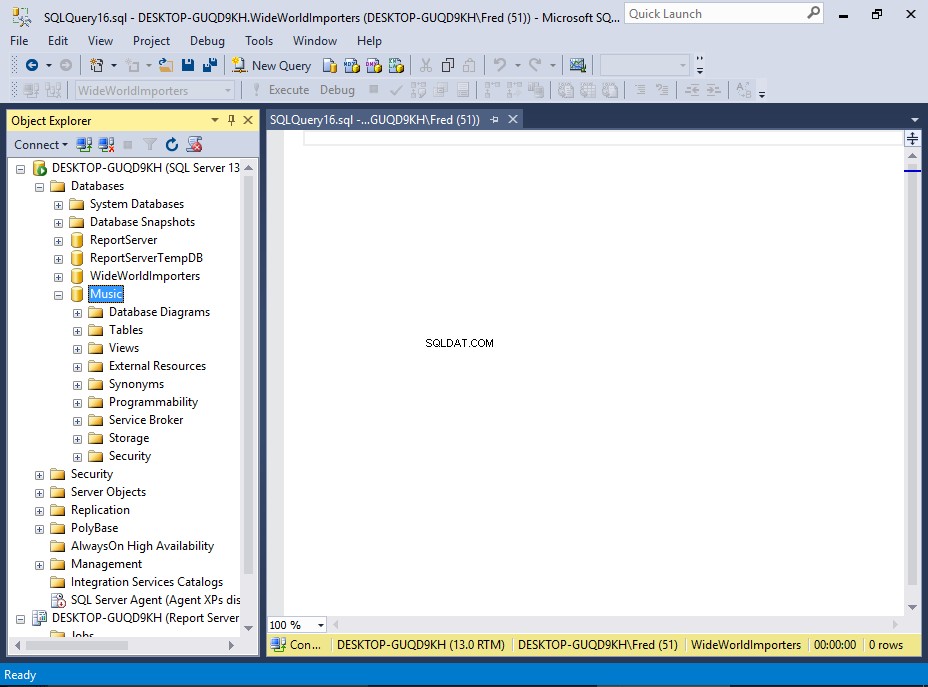Collapse the Music database node
Screen dimensions: 928x687
[58, 295]
